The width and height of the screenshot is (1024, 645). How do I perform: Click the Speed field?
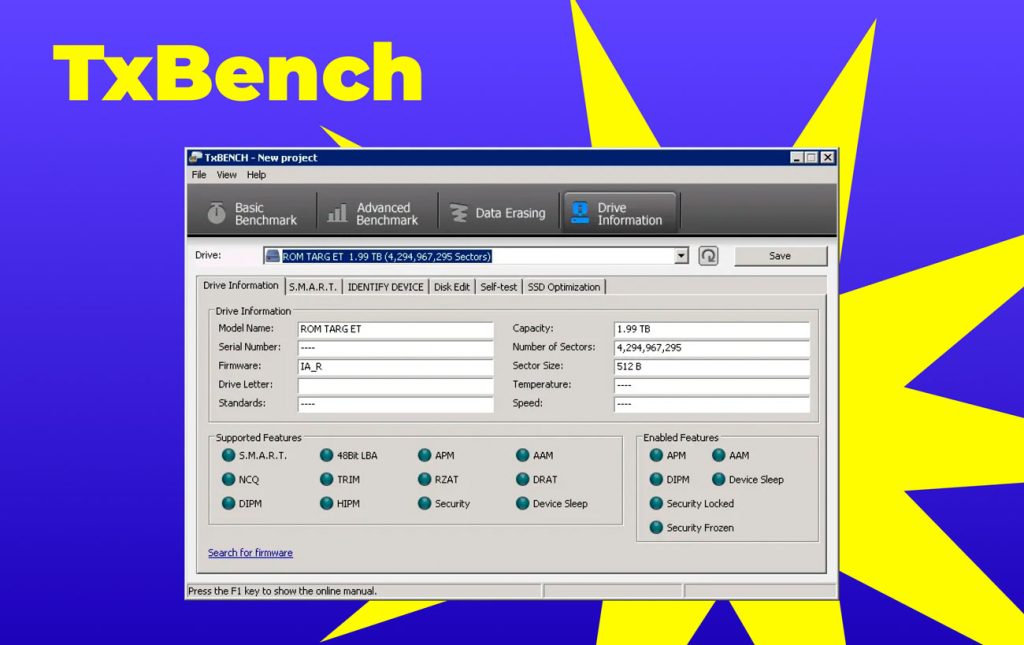[x=712, y=404]
